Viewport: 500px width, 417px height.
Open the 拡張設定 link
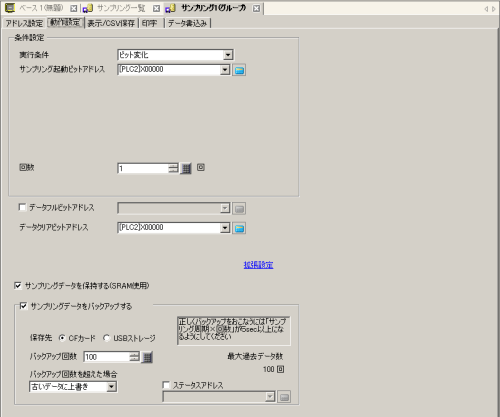coord(258,265)
